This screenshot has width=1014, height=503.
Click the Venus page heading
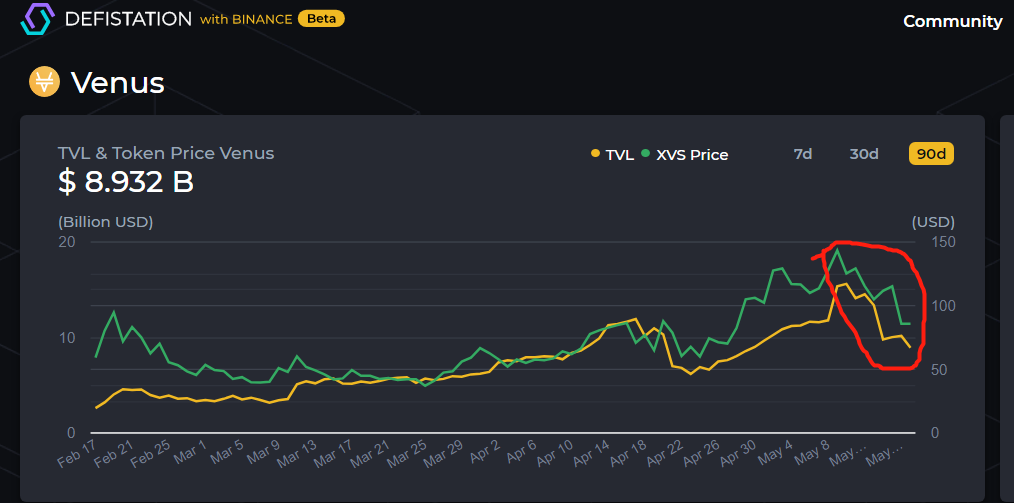click(117, 82)
